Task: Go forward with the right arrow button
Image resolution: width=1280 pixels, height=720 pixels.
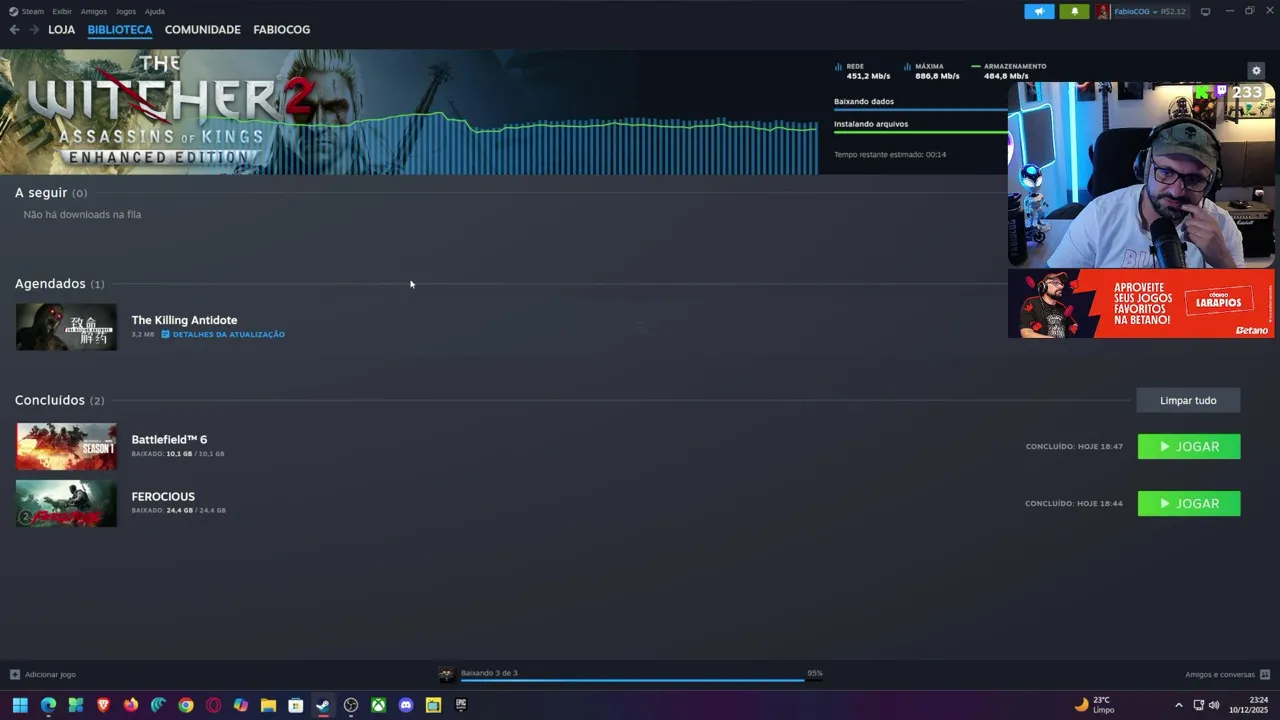Action: (34, 30)
